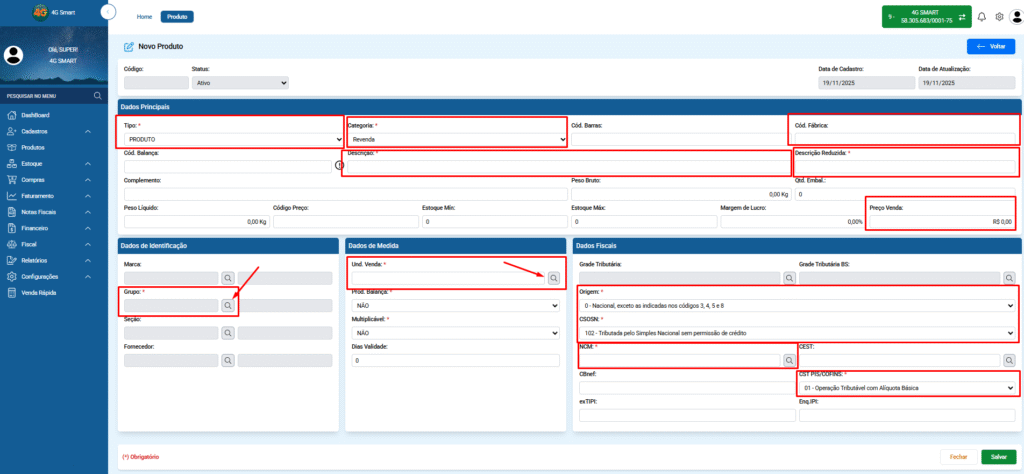
Task: Click the Grupo search magnifier icon
Action: pyautogui.click(x=227, y=305)
